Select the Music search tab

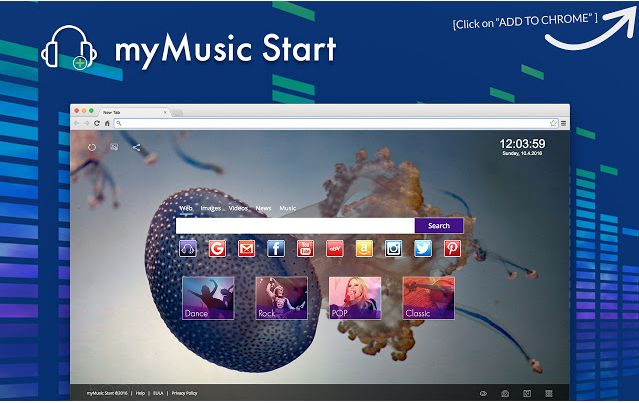point(288,208)
